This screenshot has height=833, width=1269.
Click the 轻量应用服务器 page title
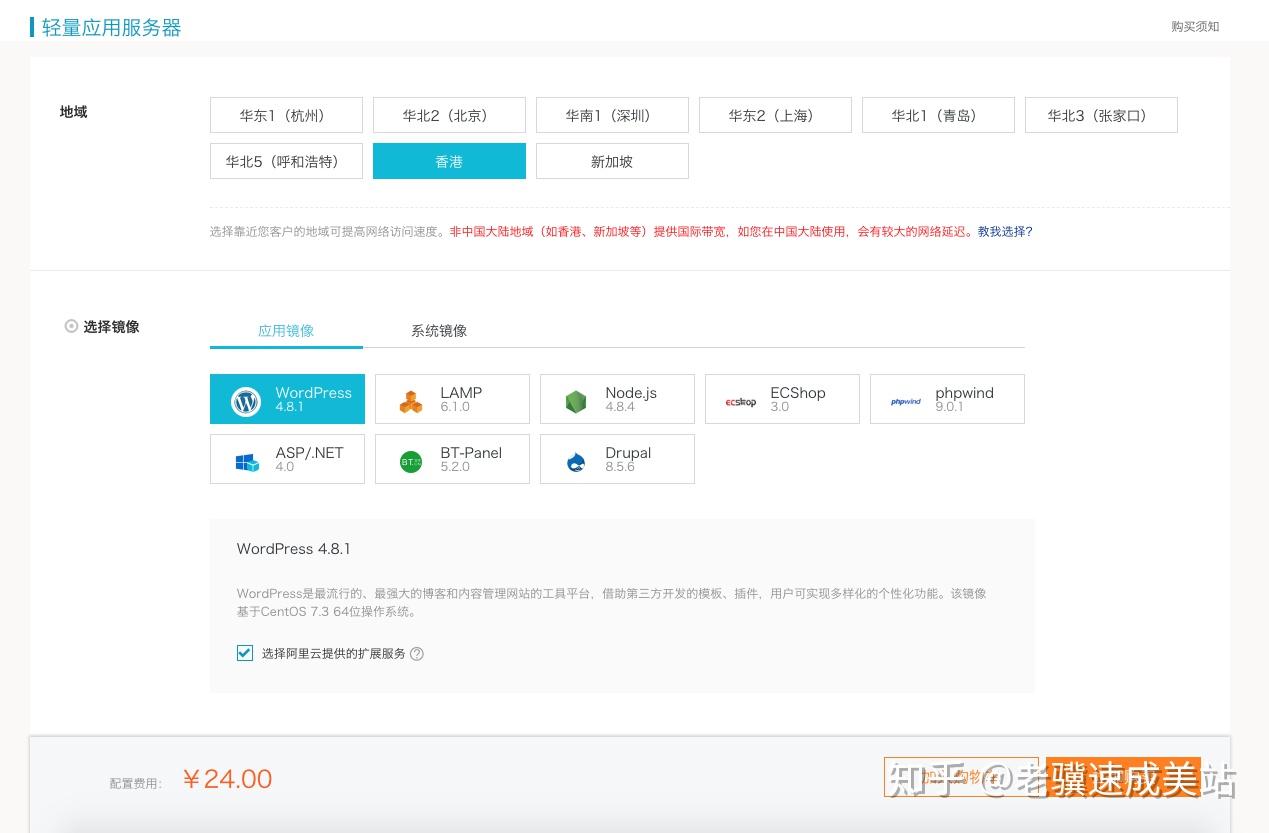[112, 28]
